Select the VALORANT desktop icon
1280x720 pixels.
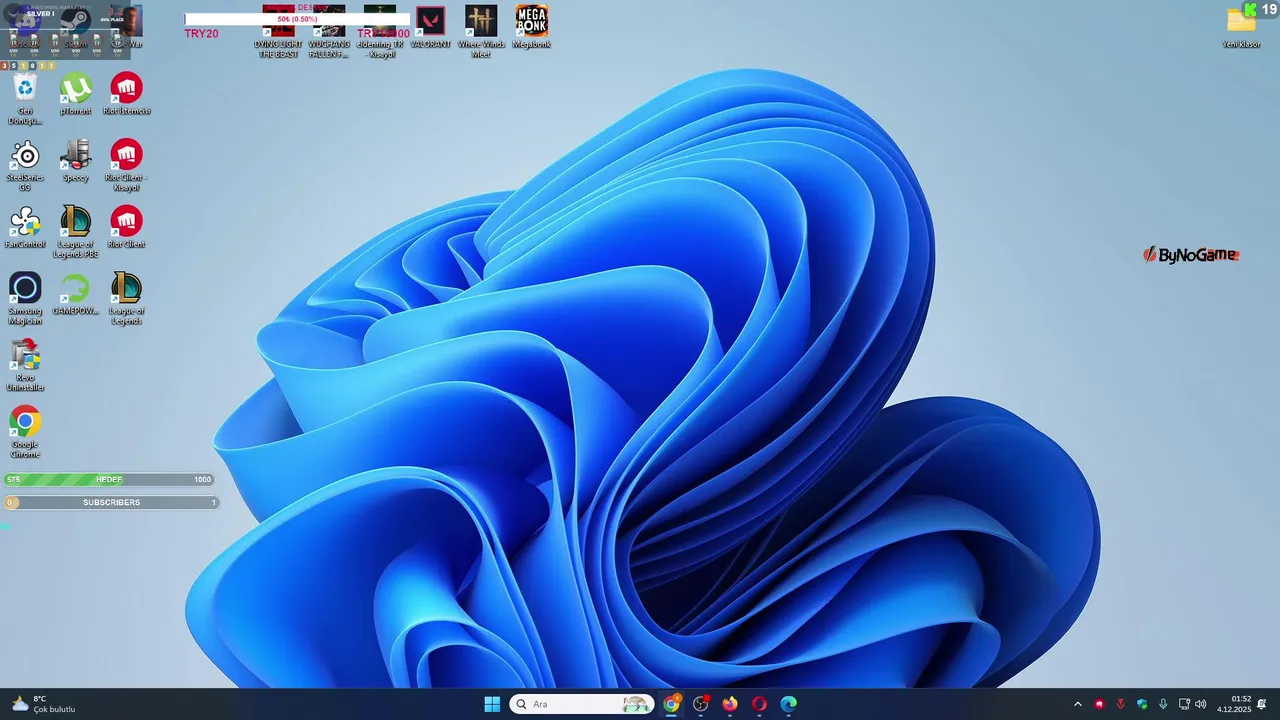point(430,27)
